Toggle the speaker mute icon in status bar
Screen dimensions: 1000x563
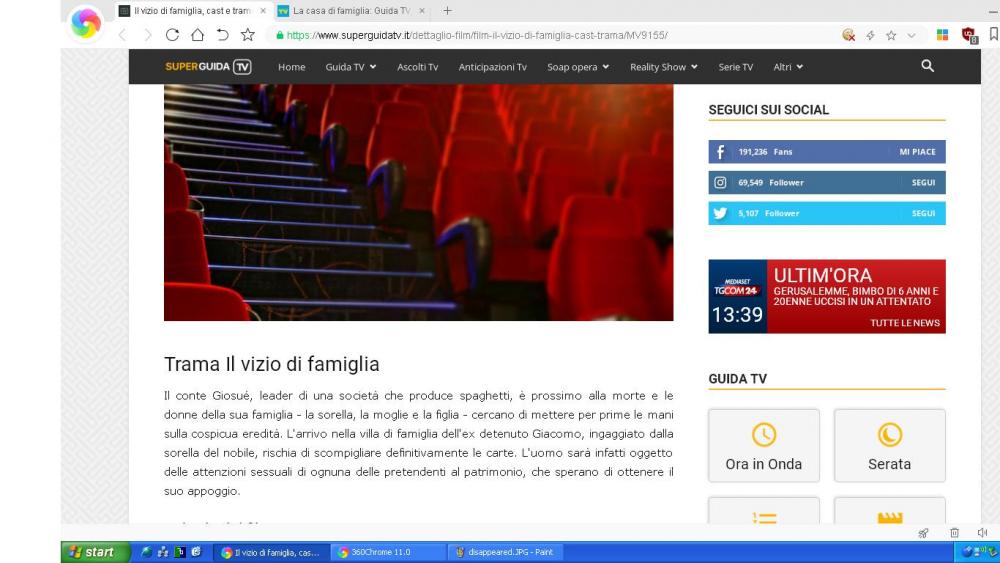click(982, 532)
